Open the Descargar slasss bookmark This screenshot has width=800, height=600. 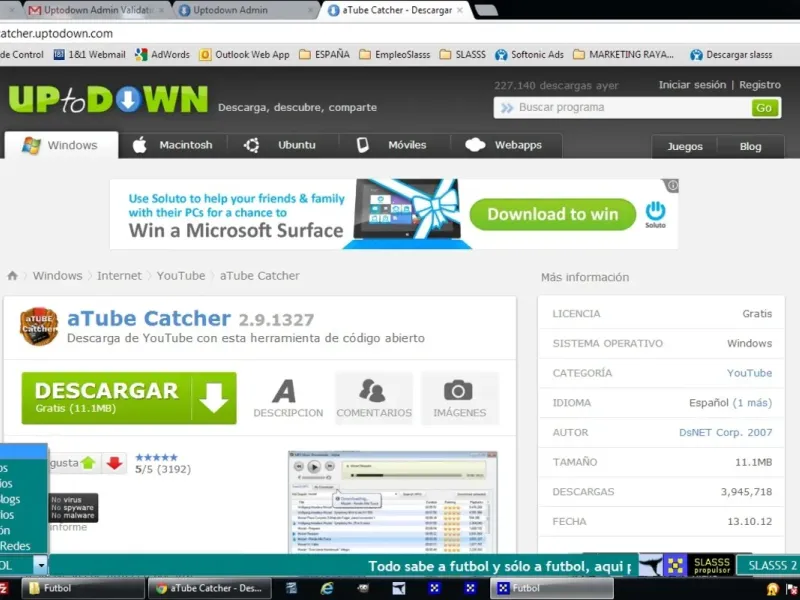pyautogui.click(x=731, y=55)
